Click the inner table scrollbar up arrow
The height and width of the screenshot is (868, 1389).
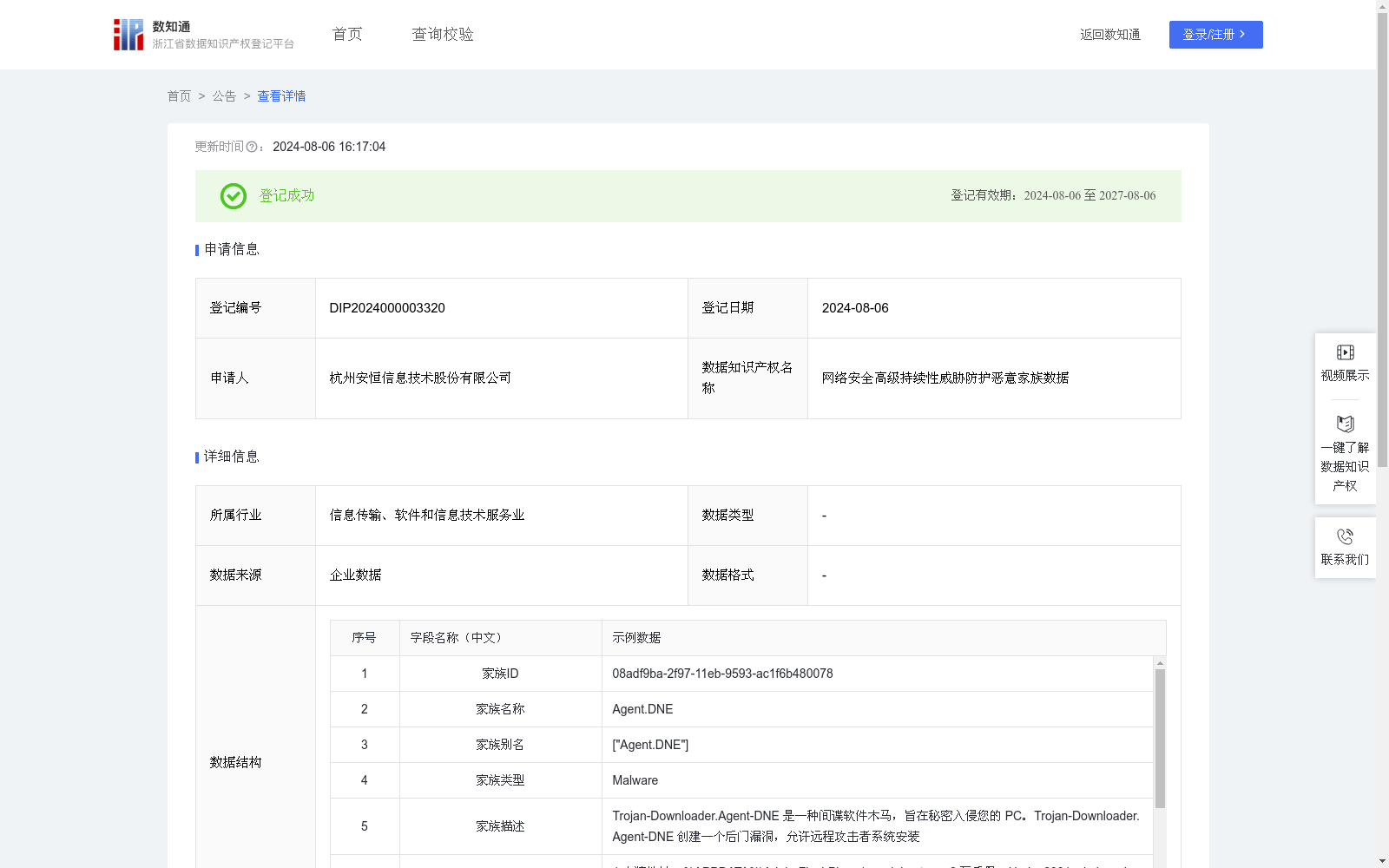(x=1160, y=663)
